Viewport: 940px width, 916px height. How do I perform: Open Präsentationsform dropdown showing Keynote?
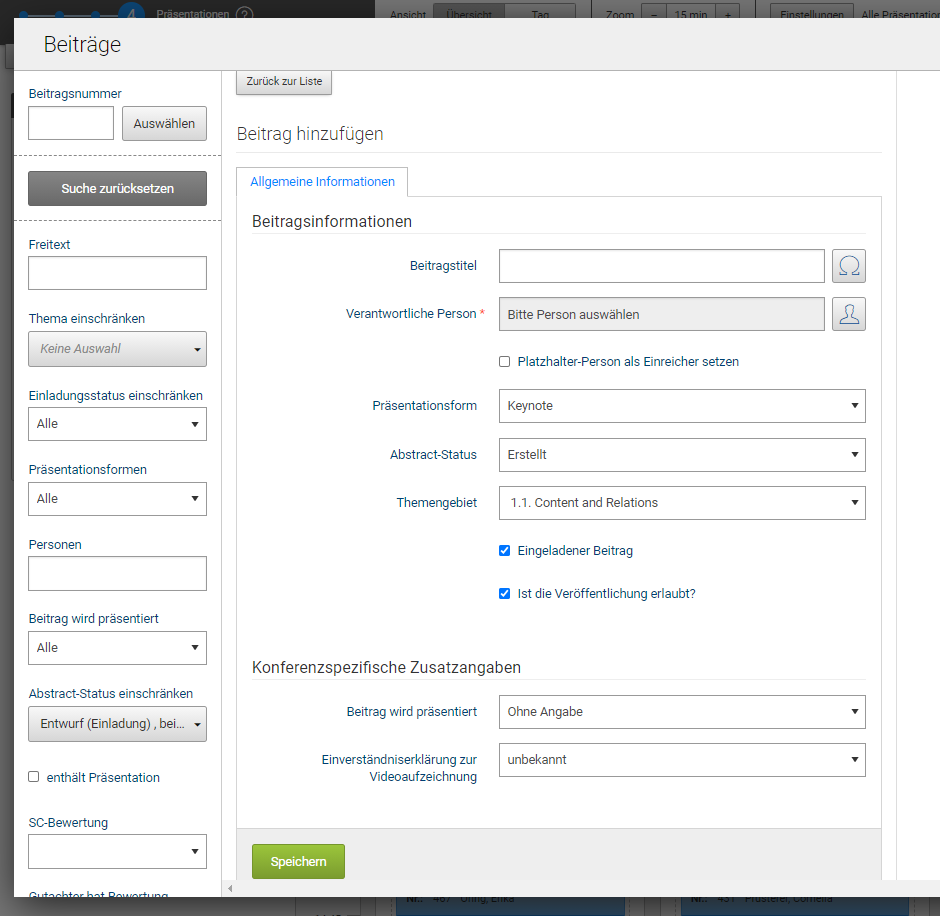point(681,406)
